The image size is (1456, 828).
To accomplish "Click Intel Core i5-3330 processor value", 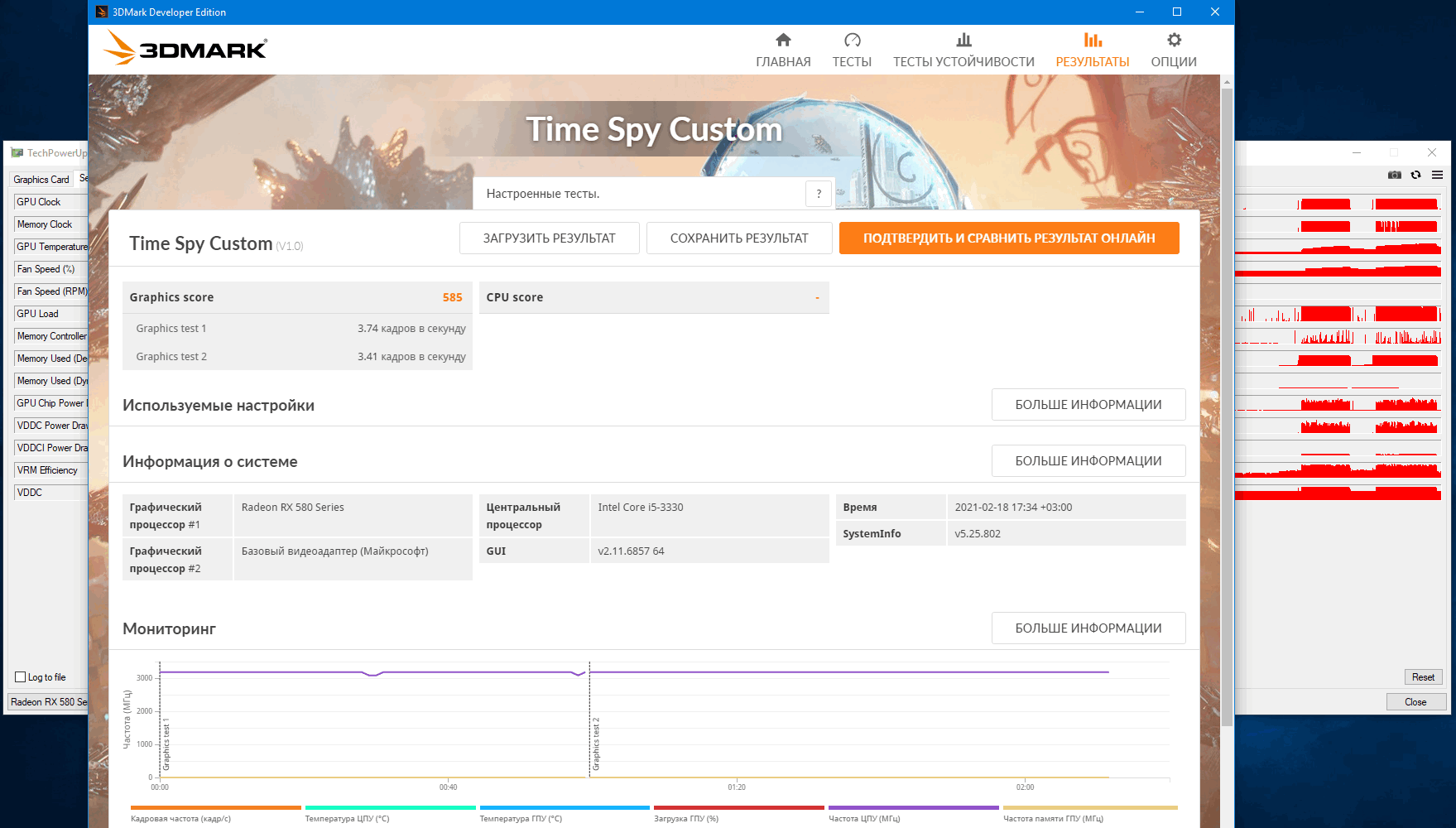I will pyautogui.click(x=641, y=508).
